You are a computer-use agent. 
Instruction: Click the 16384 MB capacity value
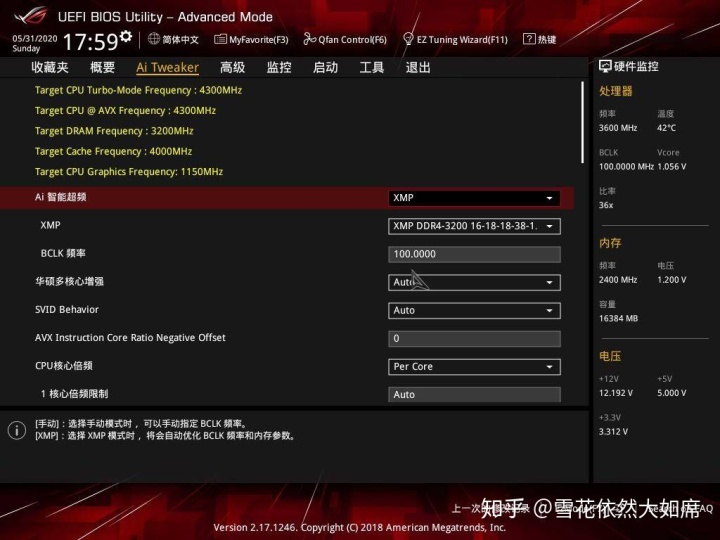tap(619, 318)
